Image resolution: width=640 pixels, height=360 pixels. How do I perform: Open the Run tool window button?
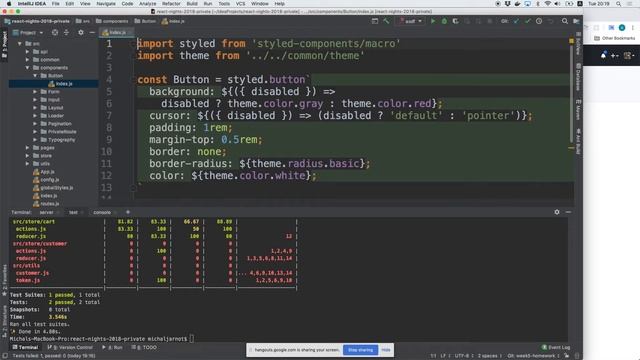click(x=112, y=347)
